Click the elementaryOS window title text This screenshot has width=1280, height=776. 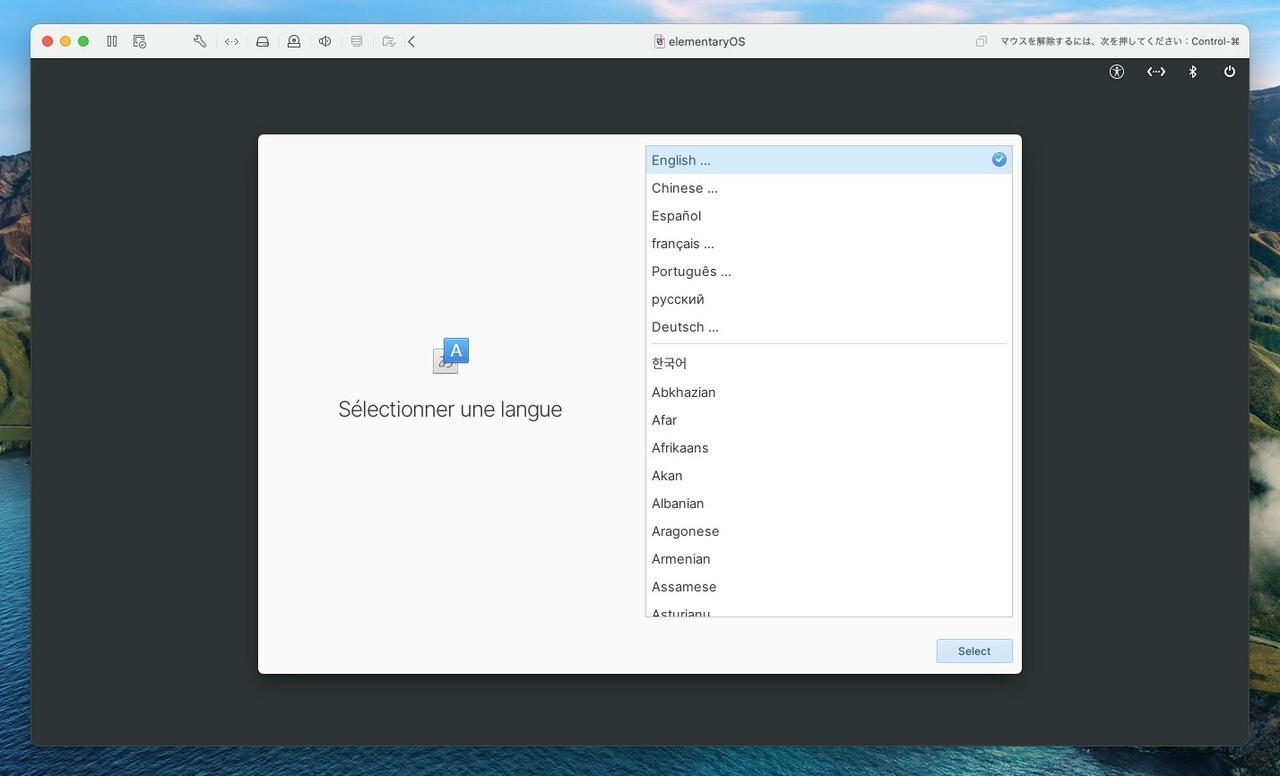pos(707,42)
